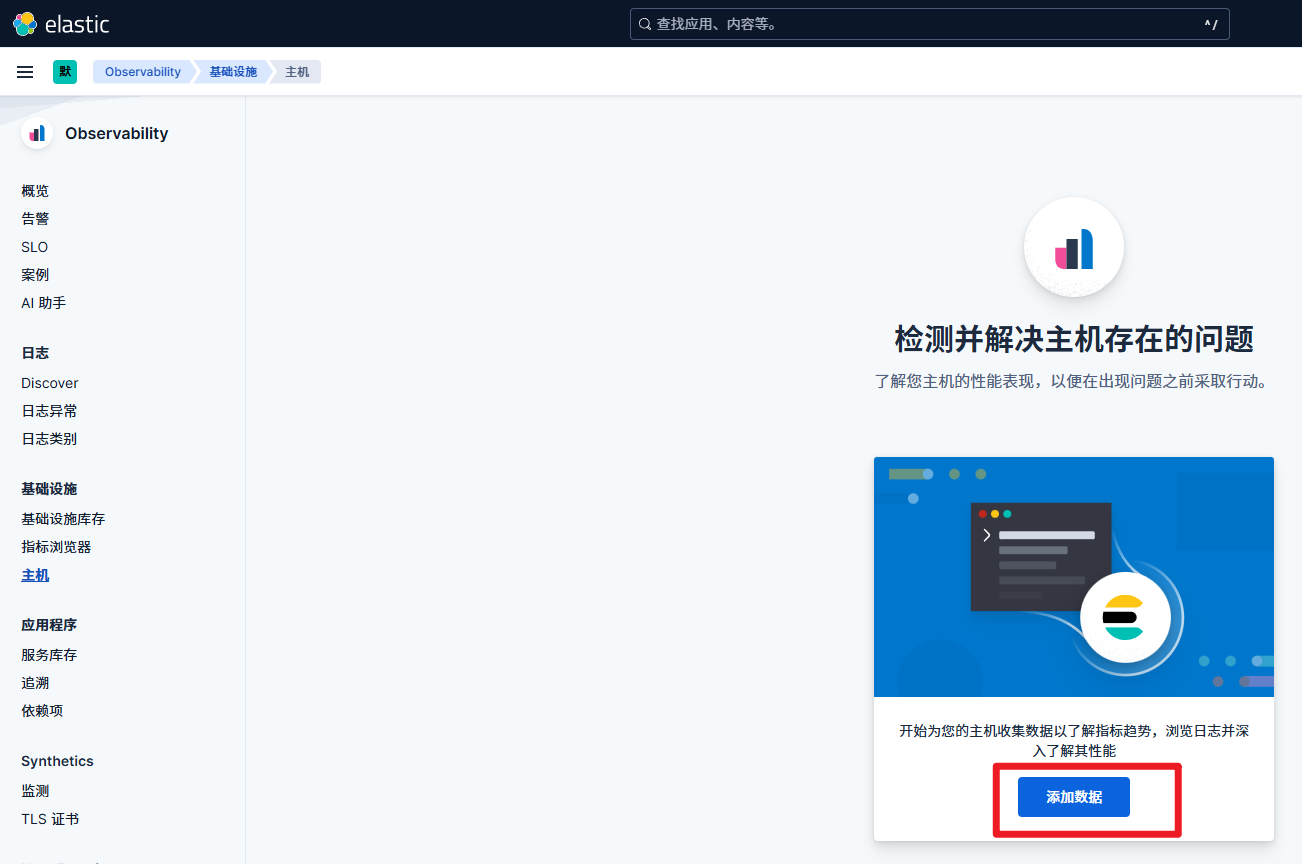
Task: Open 服务库存 under 应用程序
Action: [49, 655]
